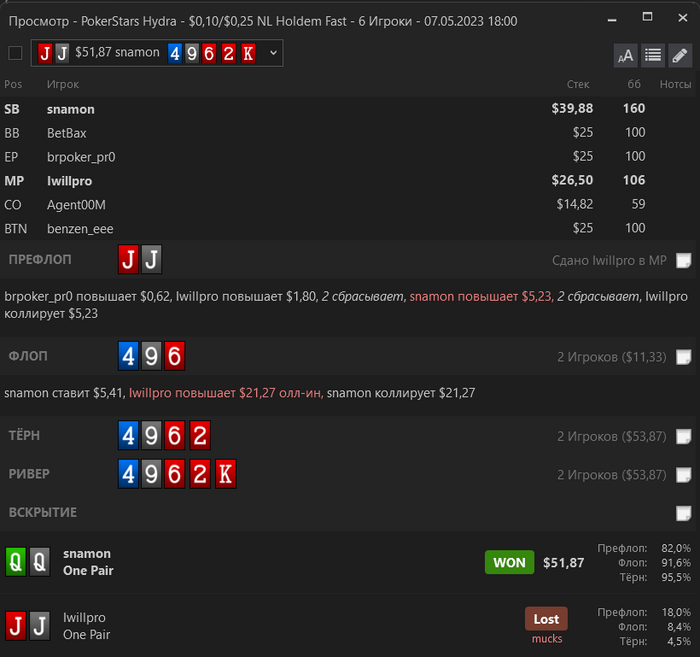This screenshot has height=657, width=700.
Task: Click the text 'Сдано Iwillpro в MP'
Action: (609, 261)
